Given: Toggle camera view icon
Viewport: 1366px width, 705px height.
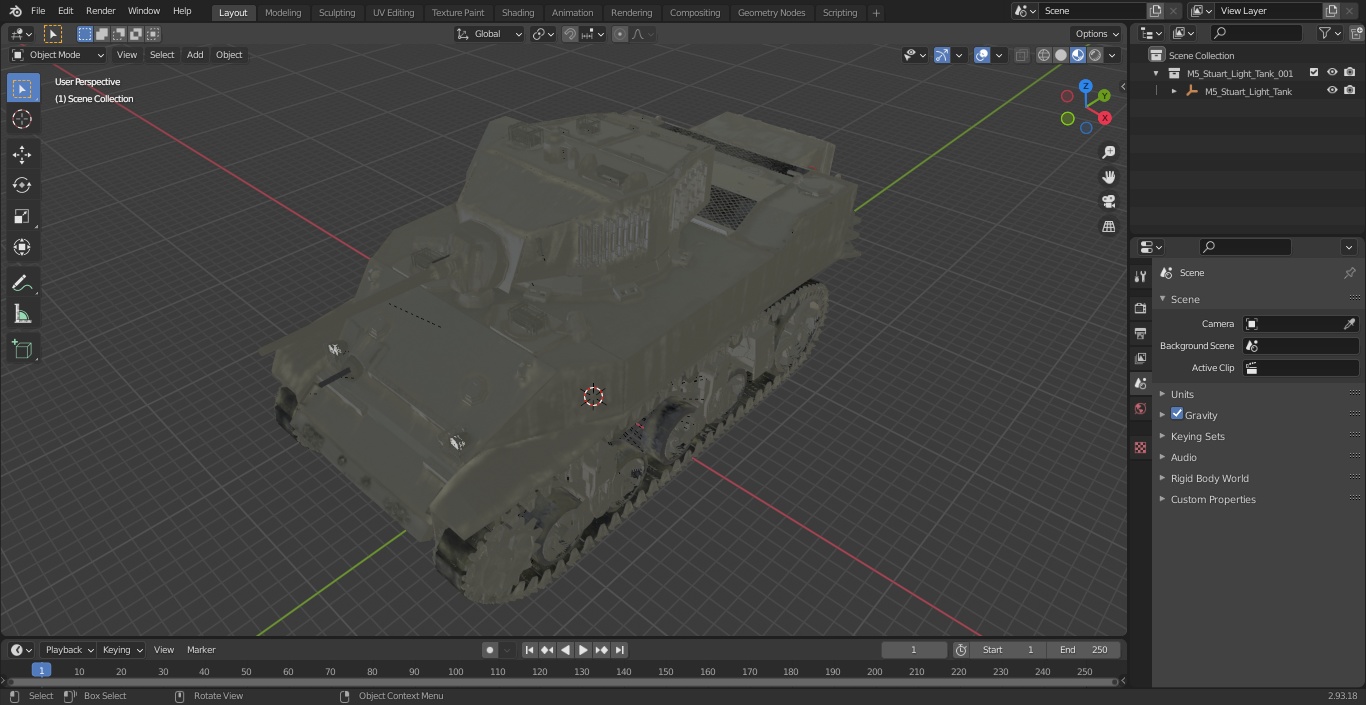Looking at the screenshot, I should [1108, 202].
